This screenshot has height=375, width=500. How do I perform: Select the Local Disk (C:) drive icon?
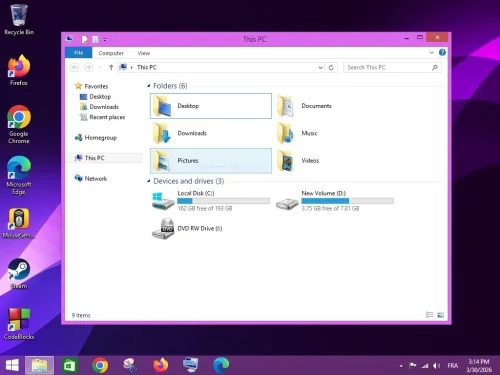(x=163, y=201)
